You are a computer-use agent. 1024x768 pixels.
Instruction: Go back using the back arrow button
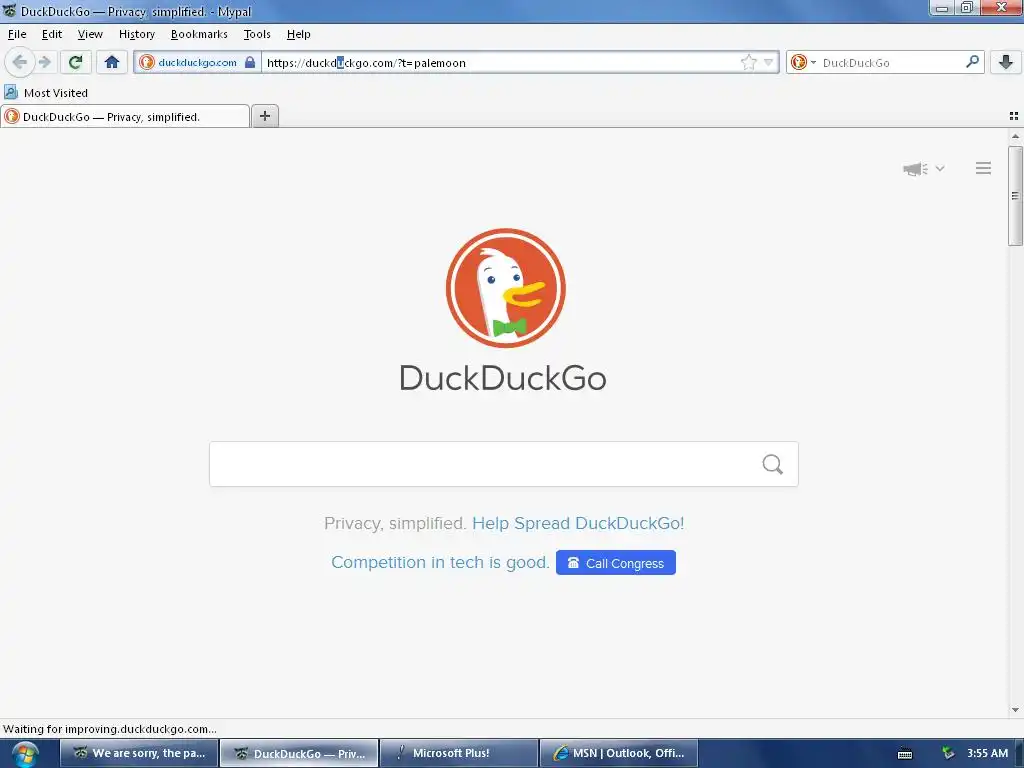[20, 63]
